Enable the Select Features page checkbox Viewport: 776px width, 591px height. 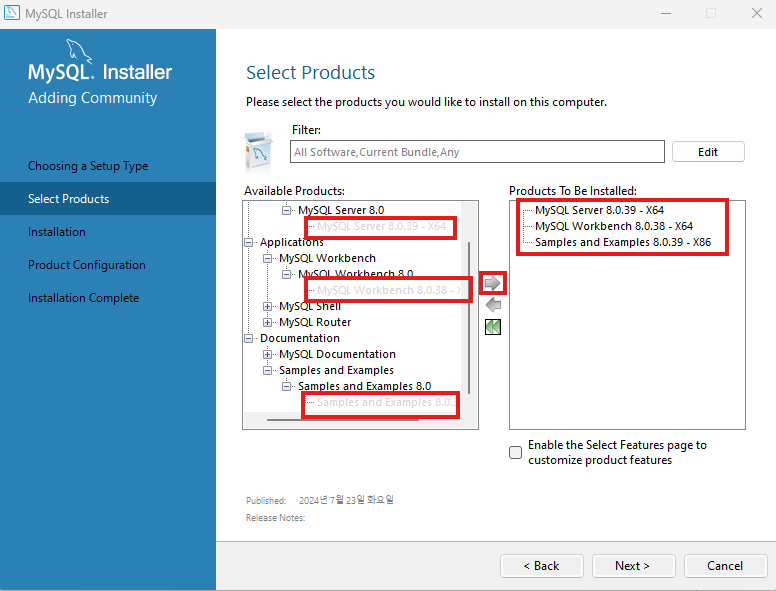click(515, 452)
